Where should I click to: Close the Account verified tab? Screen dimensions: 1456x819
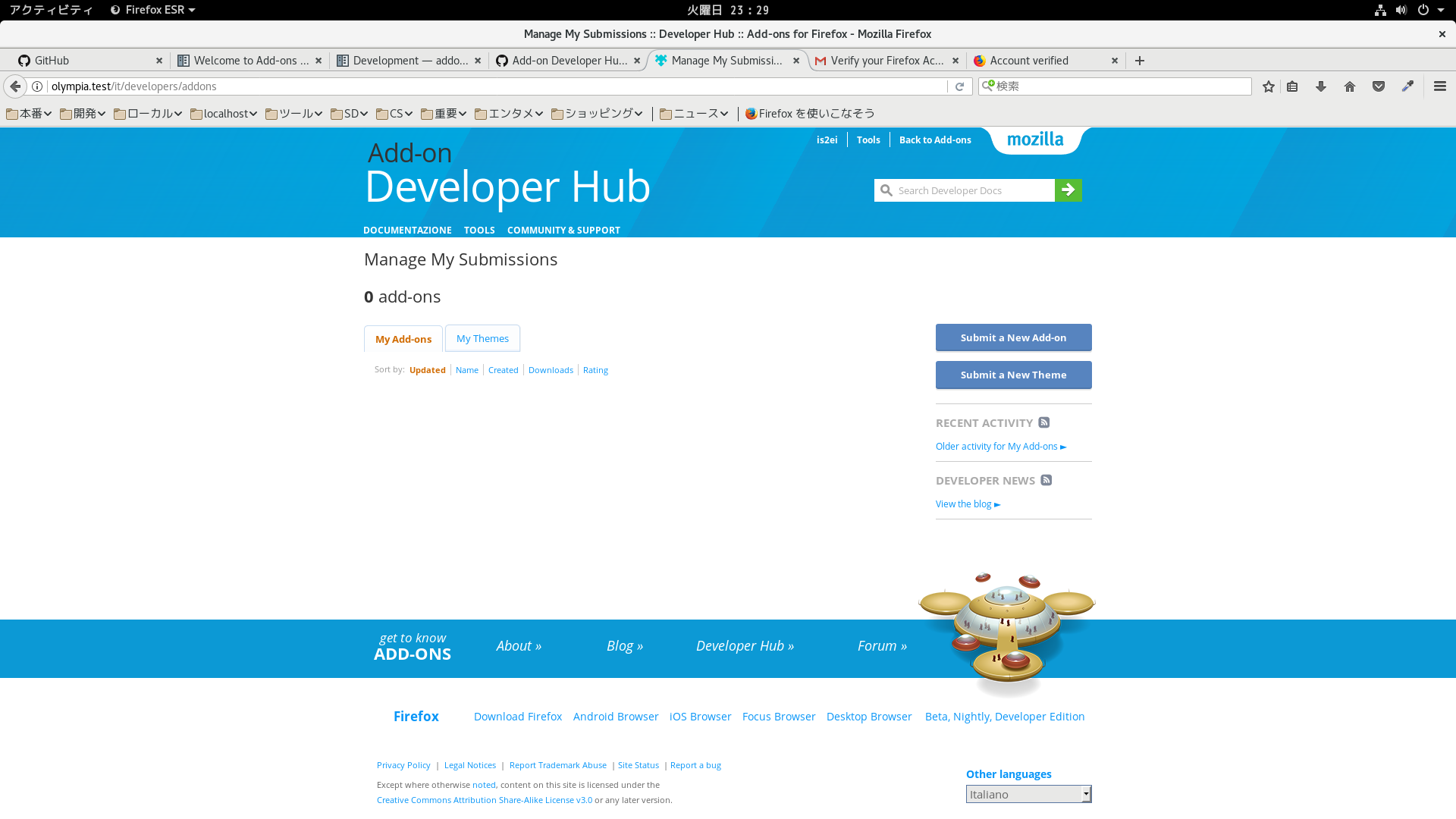(1115, 61)
